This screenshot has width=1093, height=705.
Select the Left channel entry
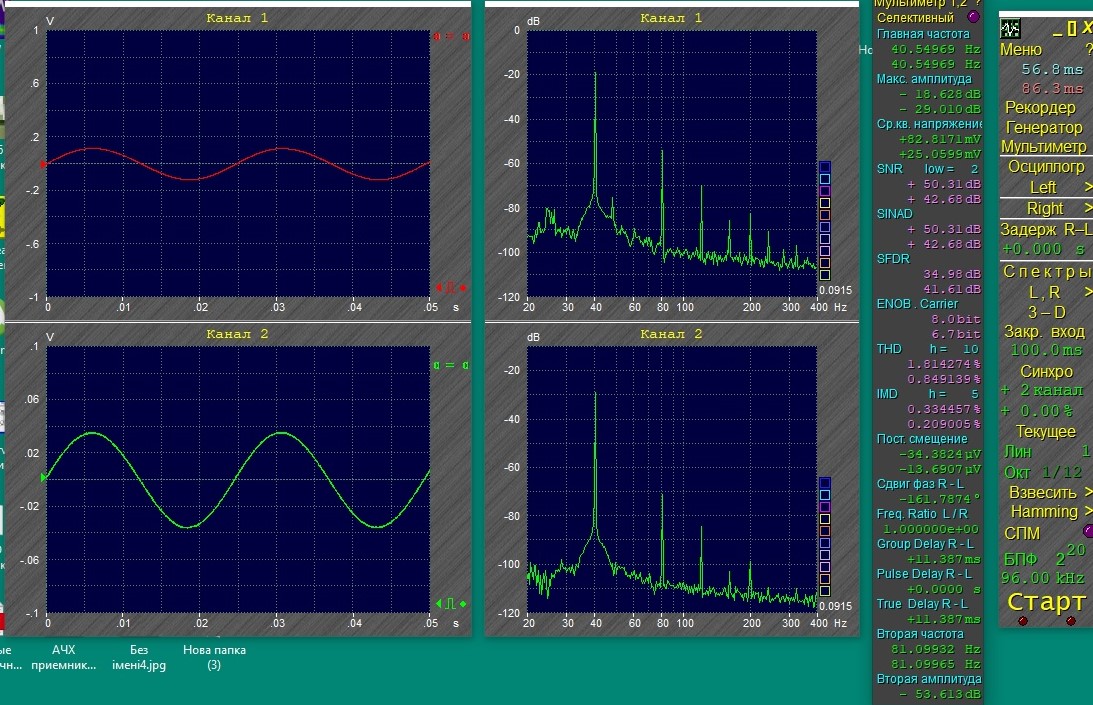point(1043,188)
